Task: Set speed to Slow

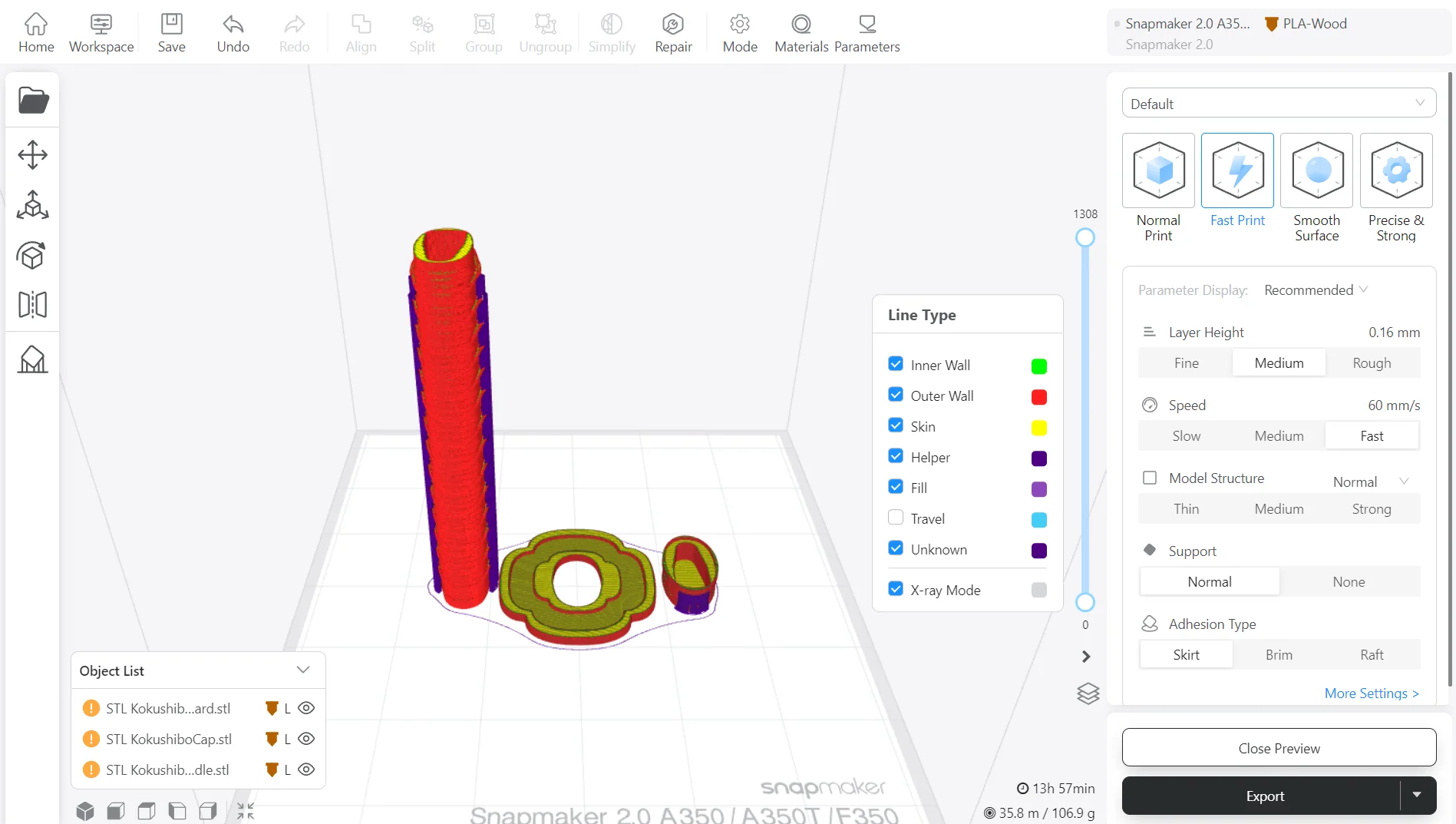Action: (x=1186, y=436)
